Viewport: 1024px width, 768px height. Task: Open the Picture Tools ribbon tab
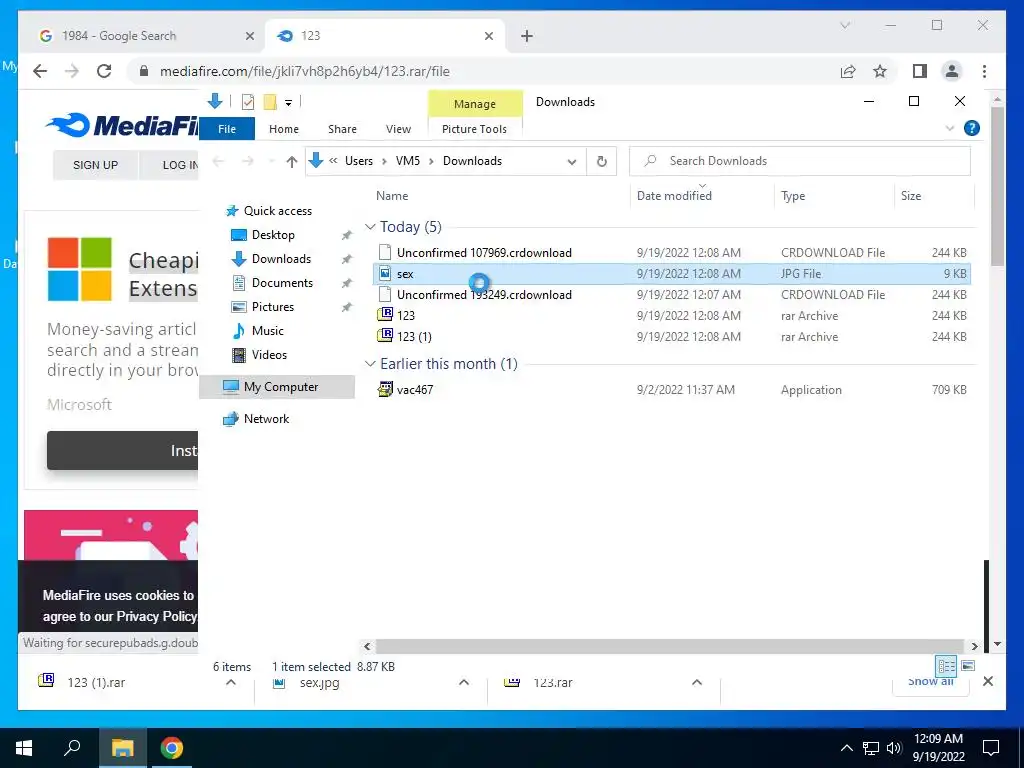click(474, 129)
